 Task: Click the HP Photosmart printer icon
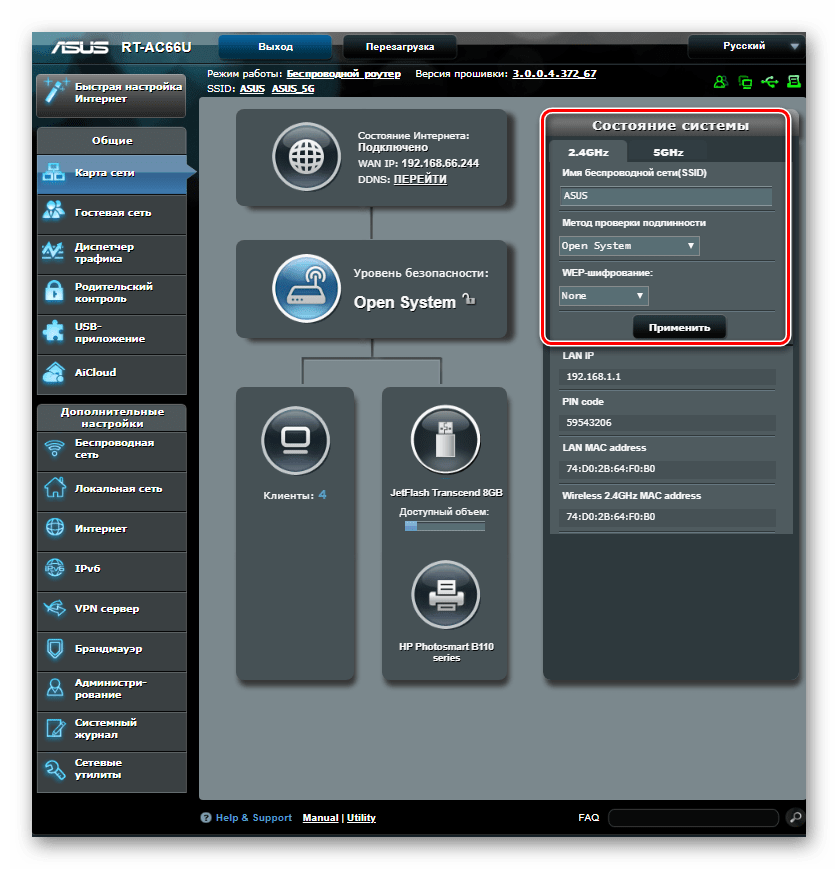coord(445,594)
